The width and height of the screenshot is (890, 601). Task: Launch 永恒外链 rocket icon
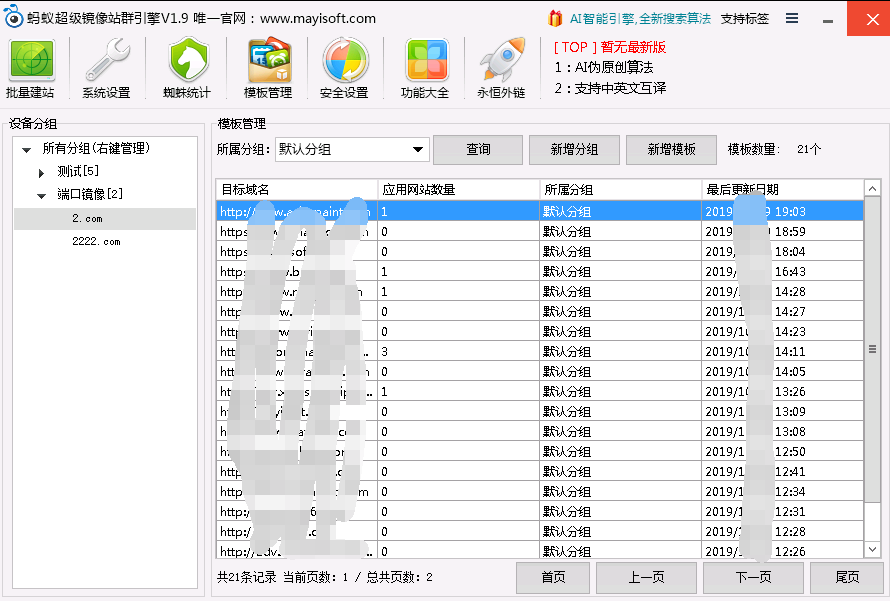(502, 68)
